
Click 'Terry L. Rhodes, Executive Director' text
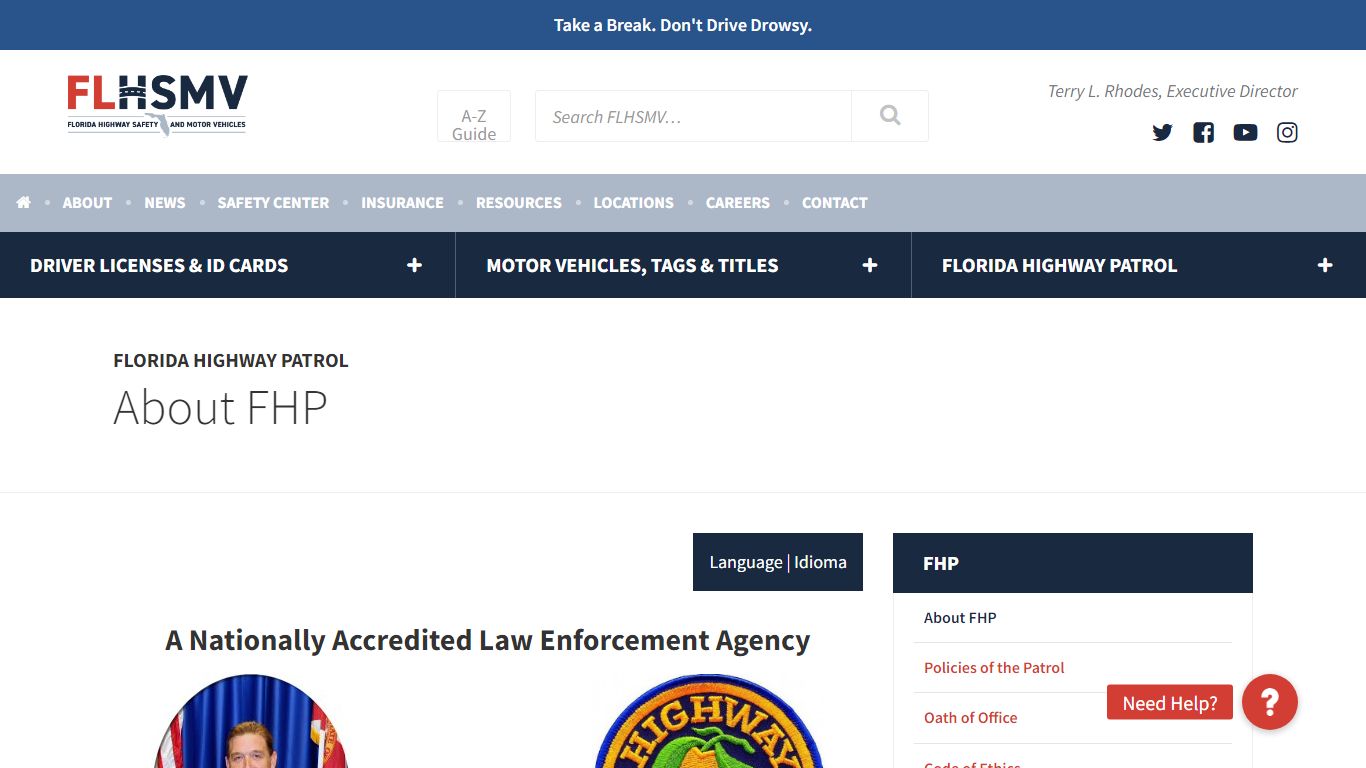[x=1172, y=91]
